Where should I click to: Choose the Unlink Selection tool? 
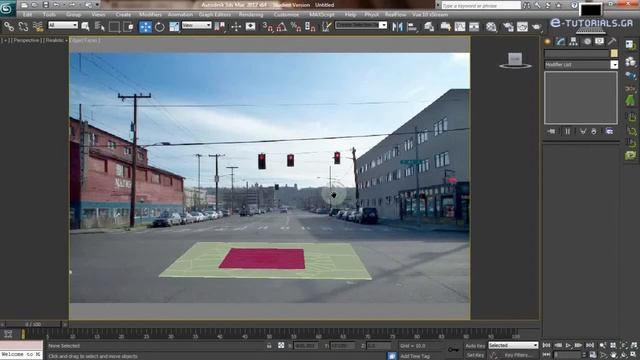23,27
